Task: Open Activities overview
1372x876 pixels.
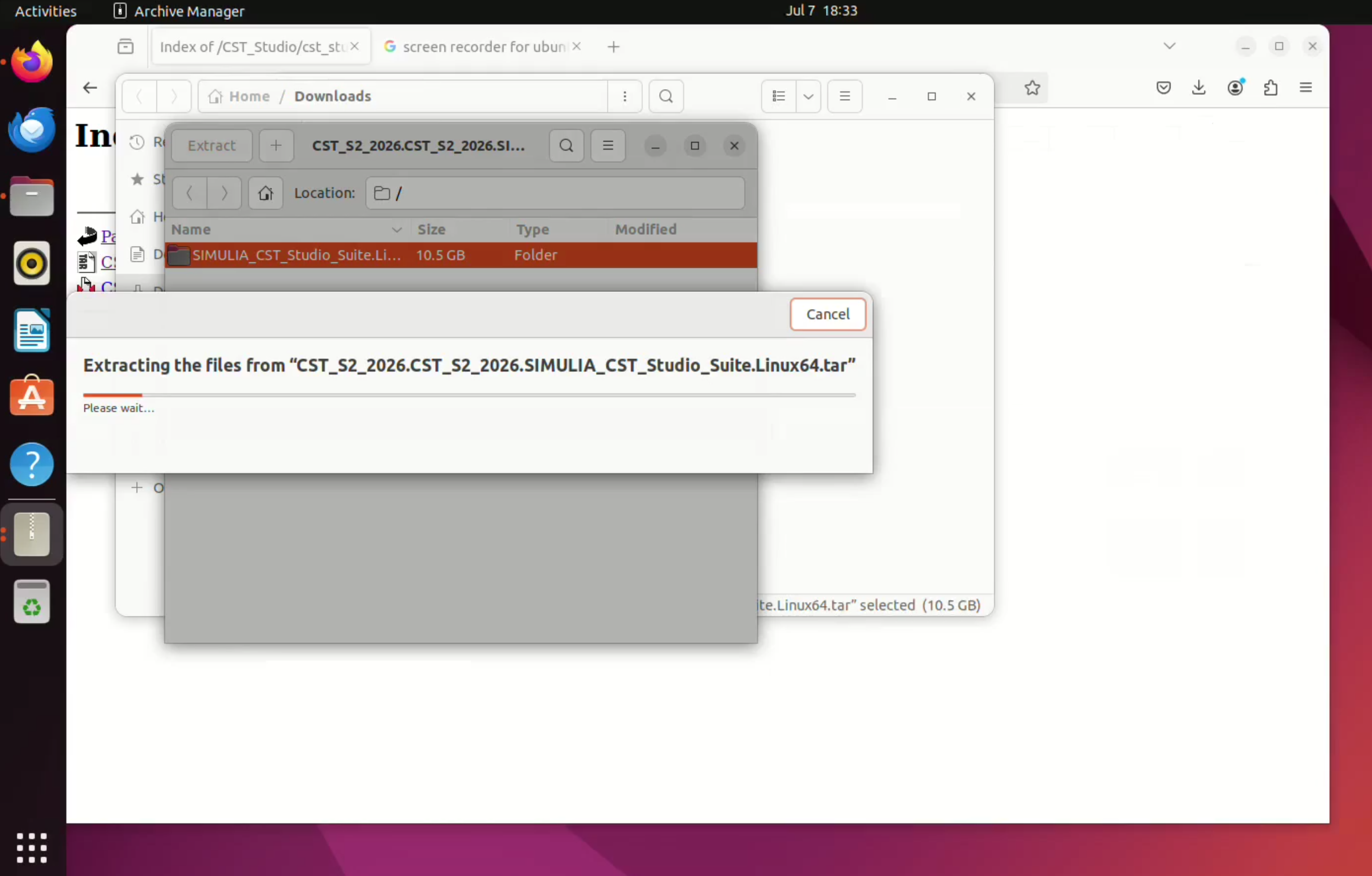Action: click(46, 11)
